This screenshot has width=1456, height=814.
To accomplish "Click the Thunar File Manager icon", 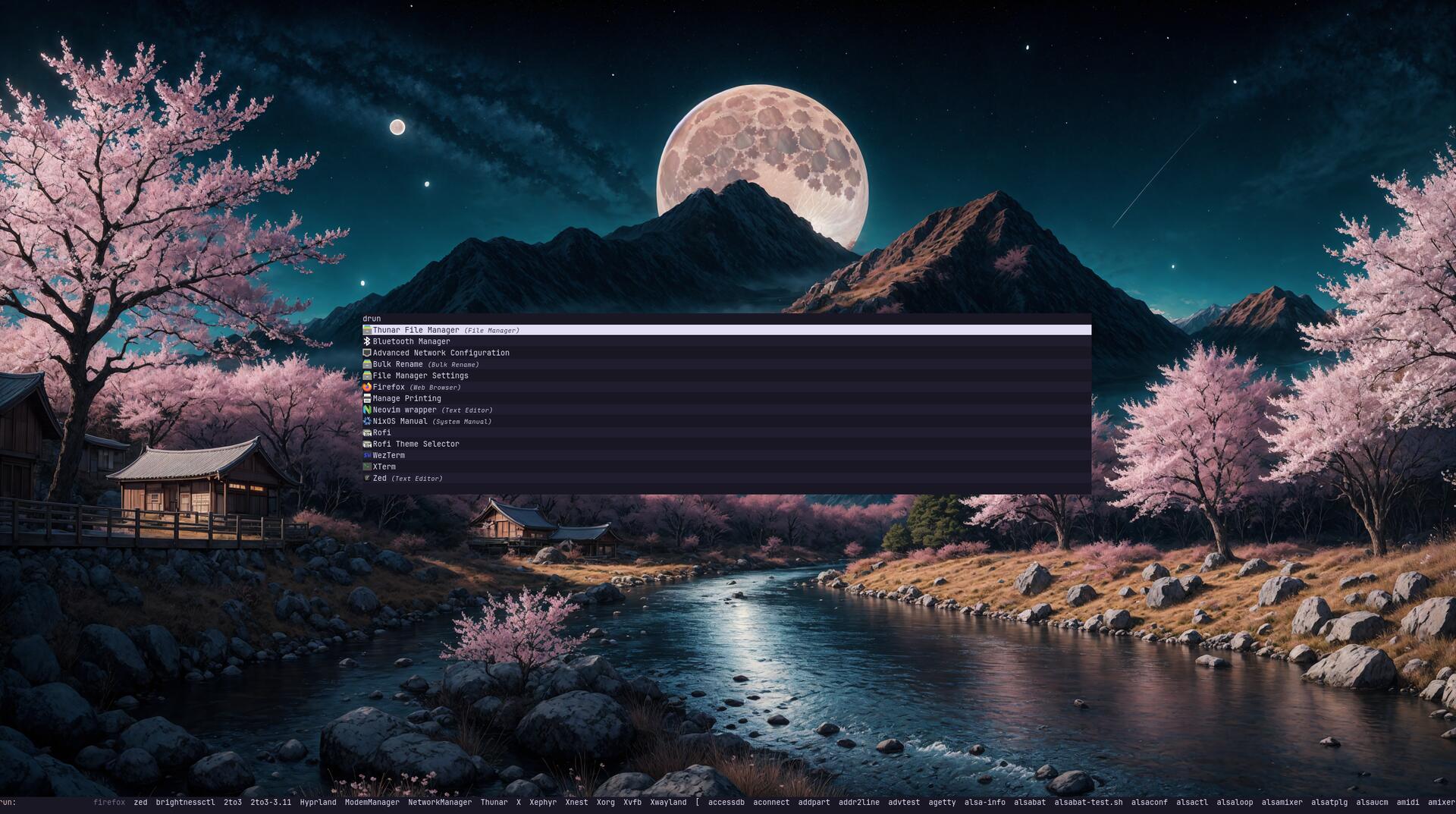I will pyautogui.click(x=367, y=330).
